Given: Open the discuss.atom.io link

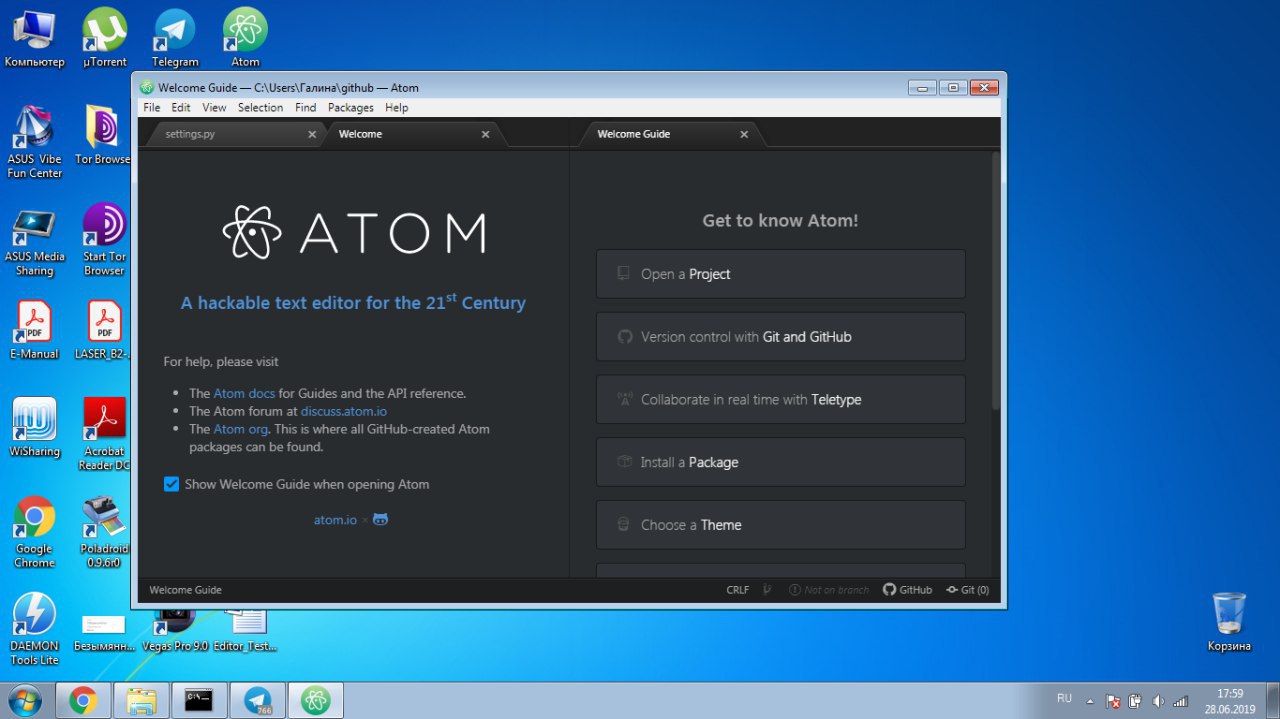Looking at the screenshot, I should coord(344,411).
